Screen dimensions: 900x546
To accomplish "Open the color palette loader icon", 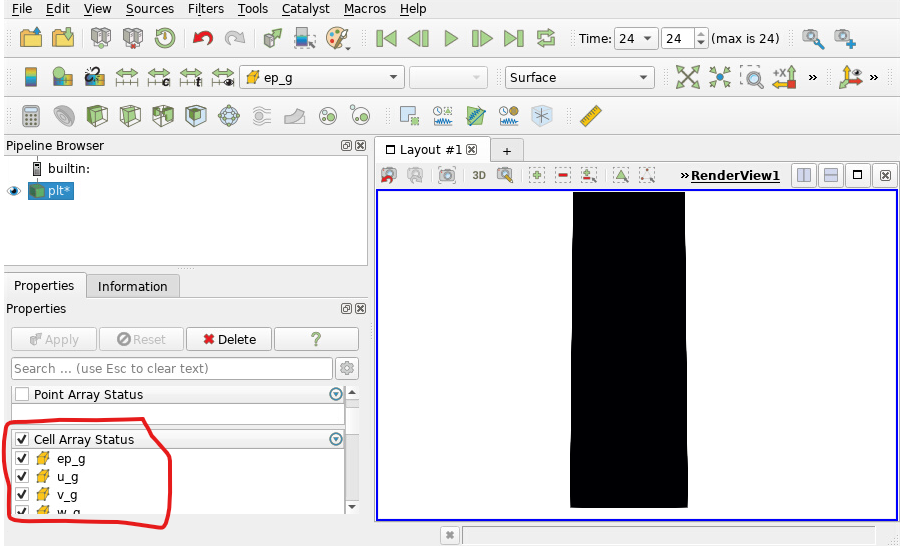I will 338,38.
